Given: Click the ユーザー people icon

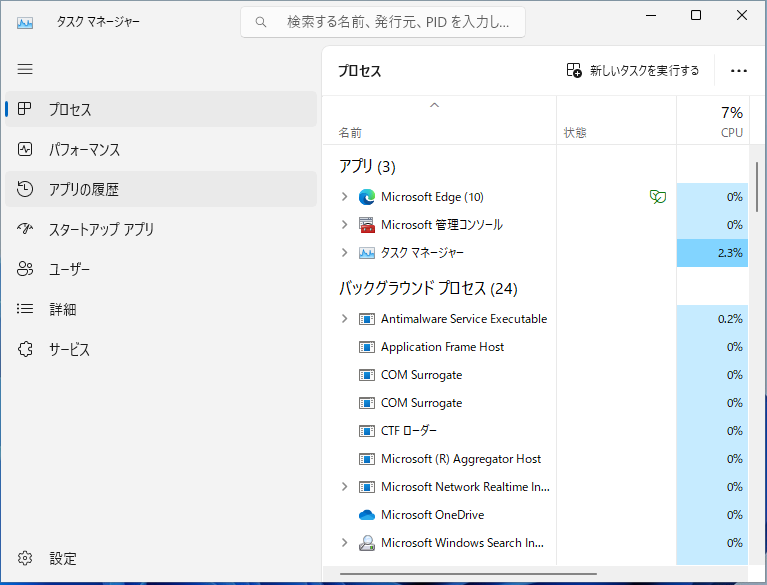Looking at the screenshot, I should 25,269.
